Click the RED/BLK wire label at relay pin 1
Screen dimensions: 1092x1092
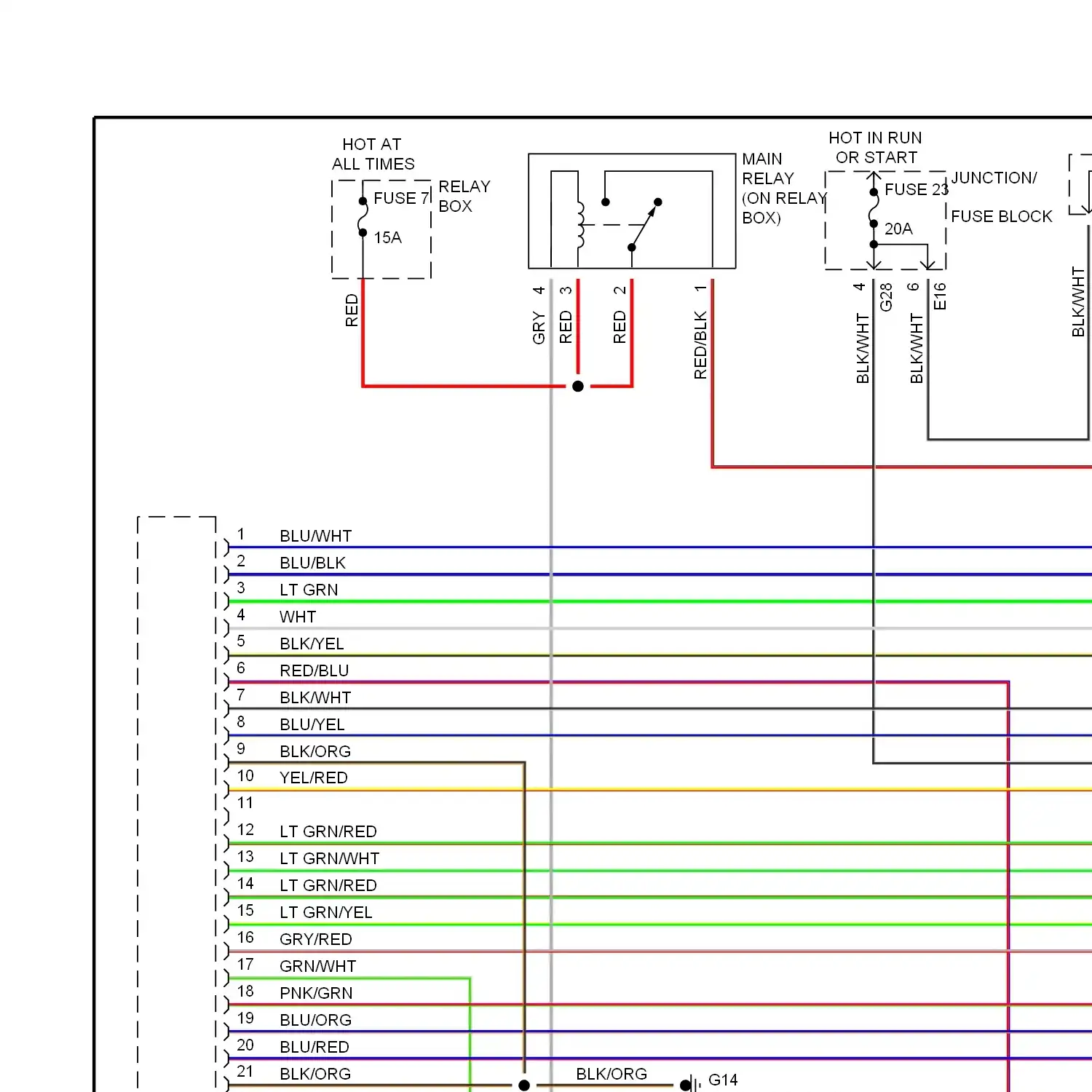click(700, 345)
